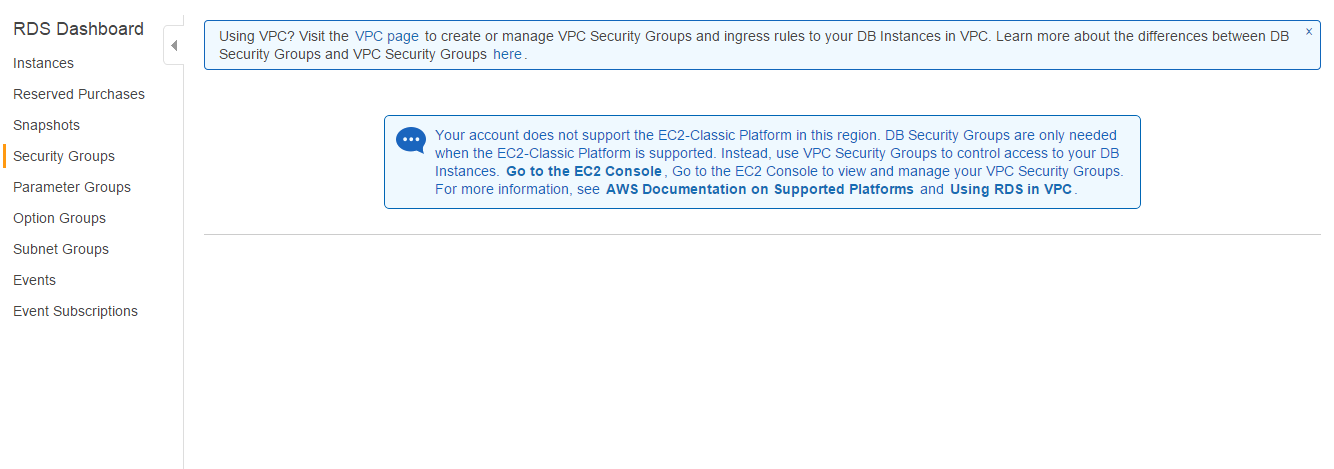Open Event Subscriptions page
Viewport: 1334px width, 469px height.
pos(76,311)
